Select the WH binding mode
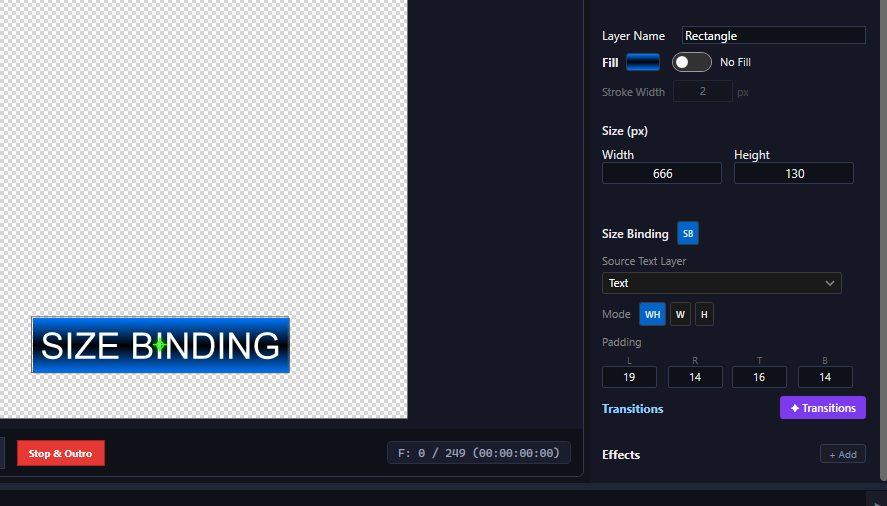 tap(652, 315)
